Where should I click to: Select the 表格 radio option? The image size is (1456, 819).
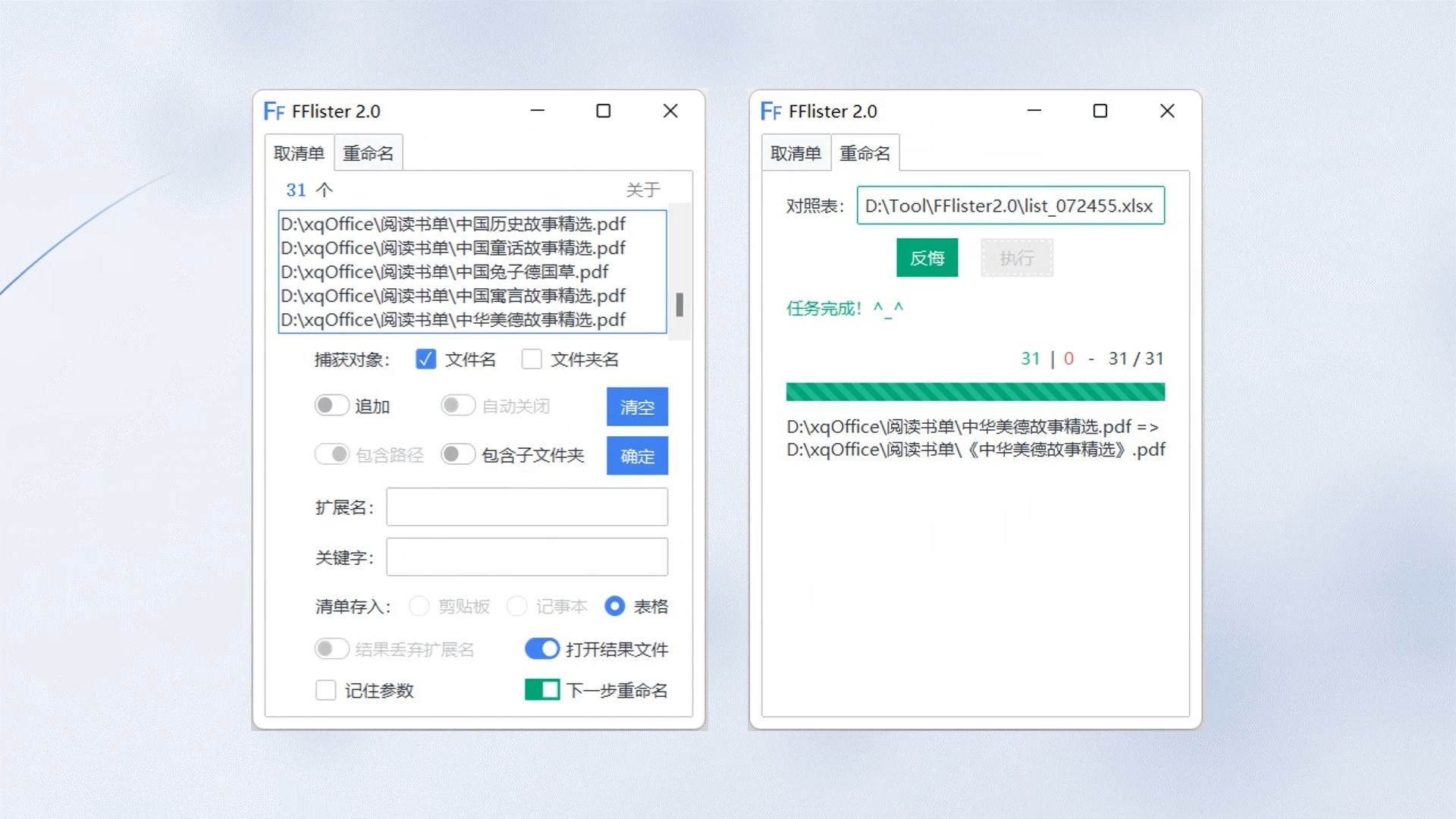[x=615, y=606]
